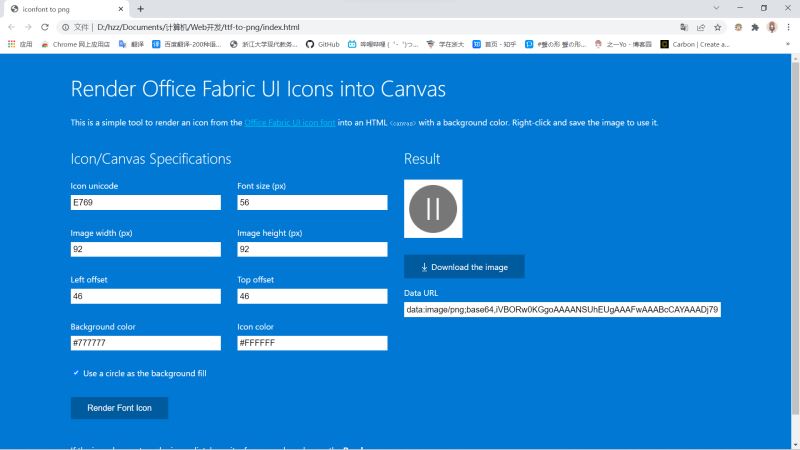Image resolution: width=800 pixels, height=450 pixels.
Task: Open Chrome's three-dot menu
Action: (x=788, y=27)
